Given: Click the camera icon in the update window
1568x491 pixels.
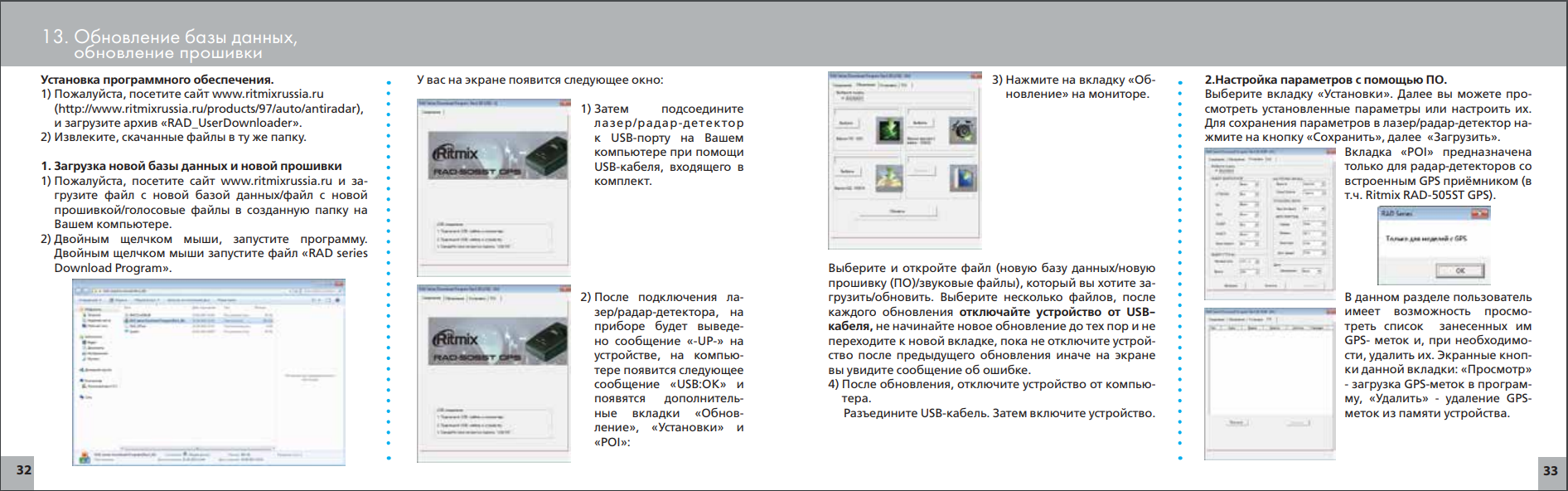Looking at the screenshot, I should click(963, 130).
